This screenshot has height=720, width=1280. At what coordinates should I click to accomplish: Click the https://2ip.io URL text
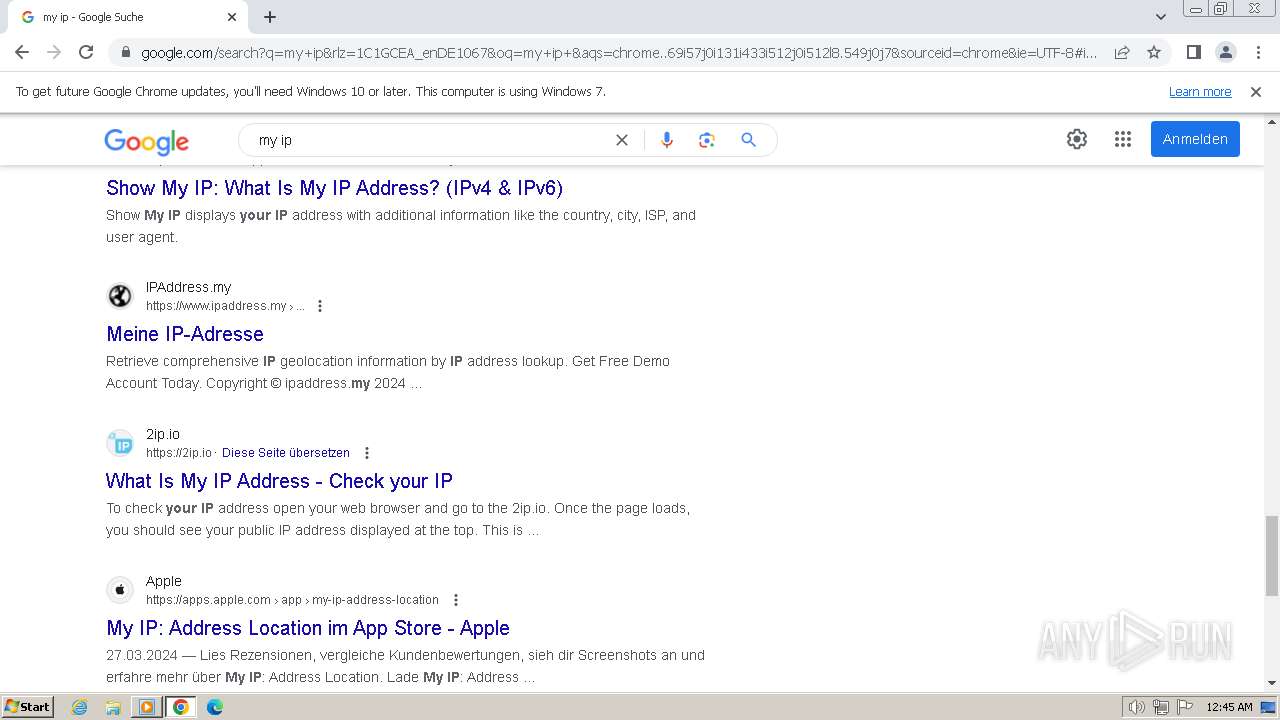pos(179,453)
